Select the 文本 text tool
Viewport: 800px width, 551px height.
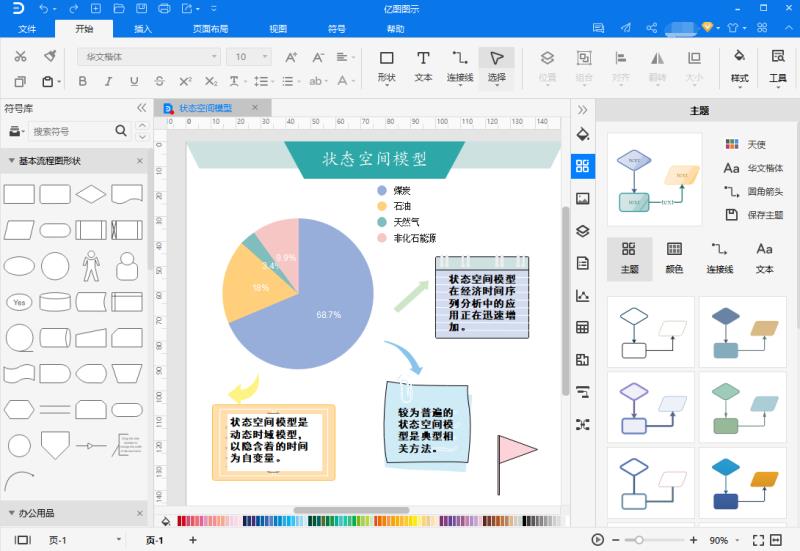coord(423,66)
